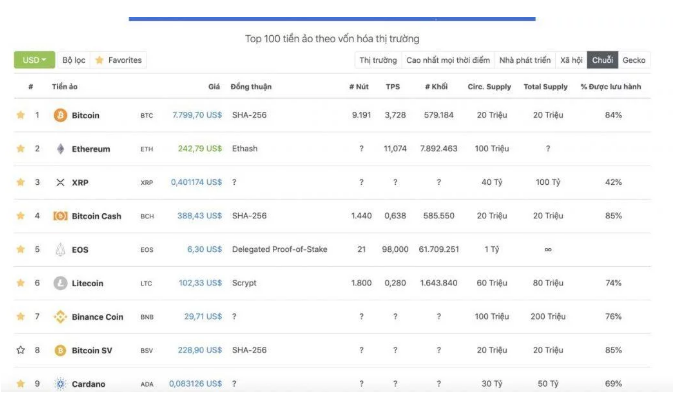Viewport: 689px width, 406px height.
Task: Switch to the Xã hội tab
Action: pos(571,60)
